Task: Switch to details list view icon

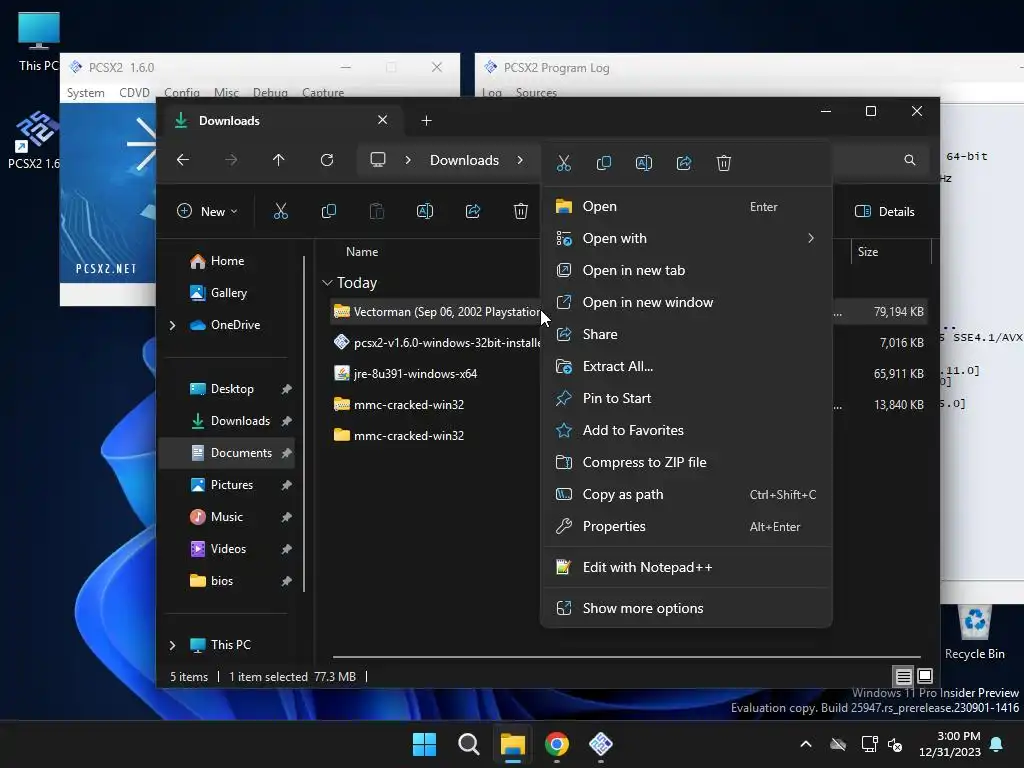Action: (x=903, y=676)
